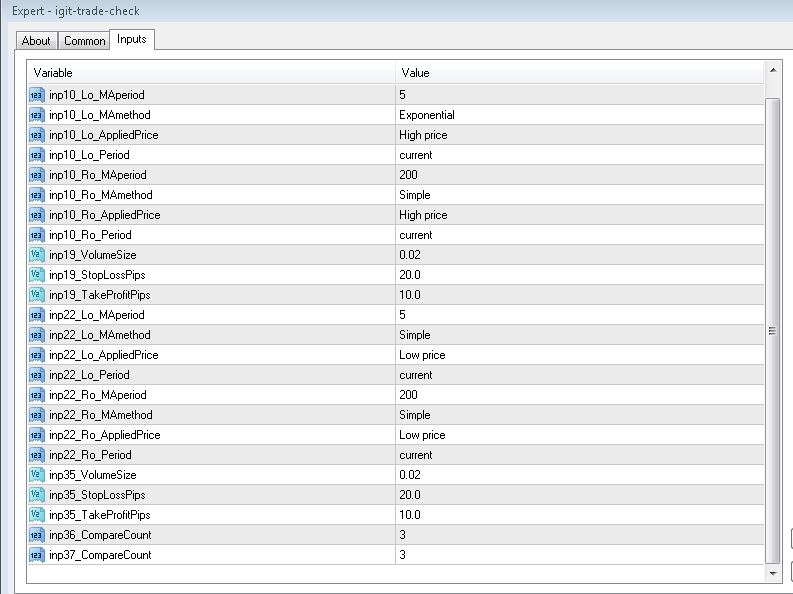
Task: Click the double-type icon beside inp19_TakeProfitPips
Action: click(x=37, y=295)
